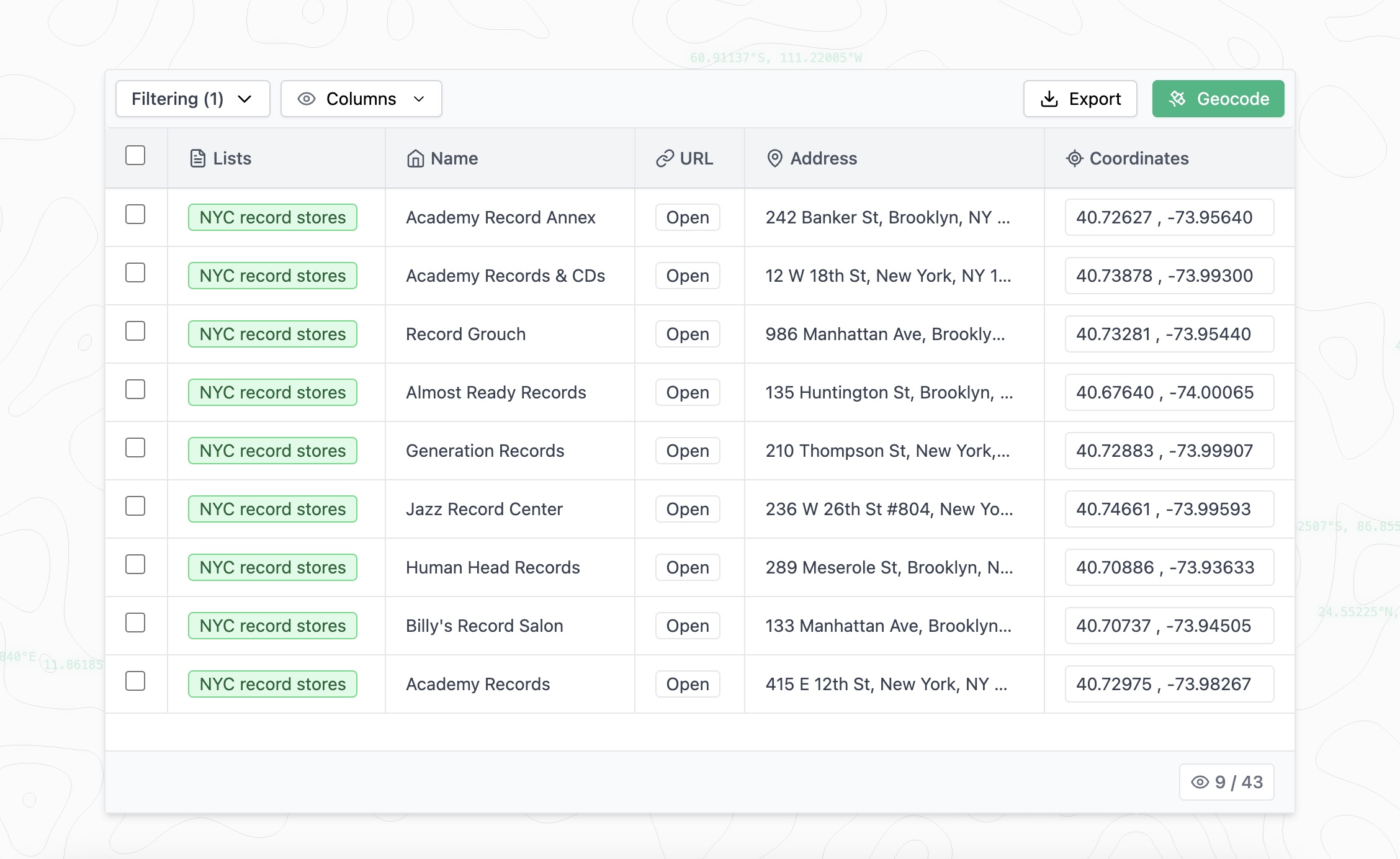
Task: Open the Filtering dropdown
Action: tap(192, 98)
